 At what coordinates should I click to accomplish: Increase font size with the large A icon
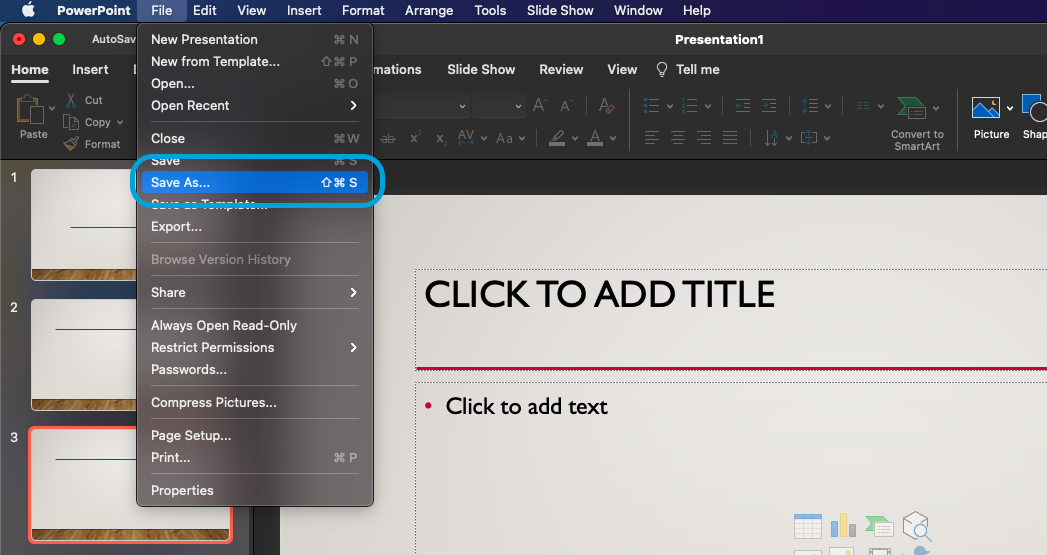(x=540, y=106)
